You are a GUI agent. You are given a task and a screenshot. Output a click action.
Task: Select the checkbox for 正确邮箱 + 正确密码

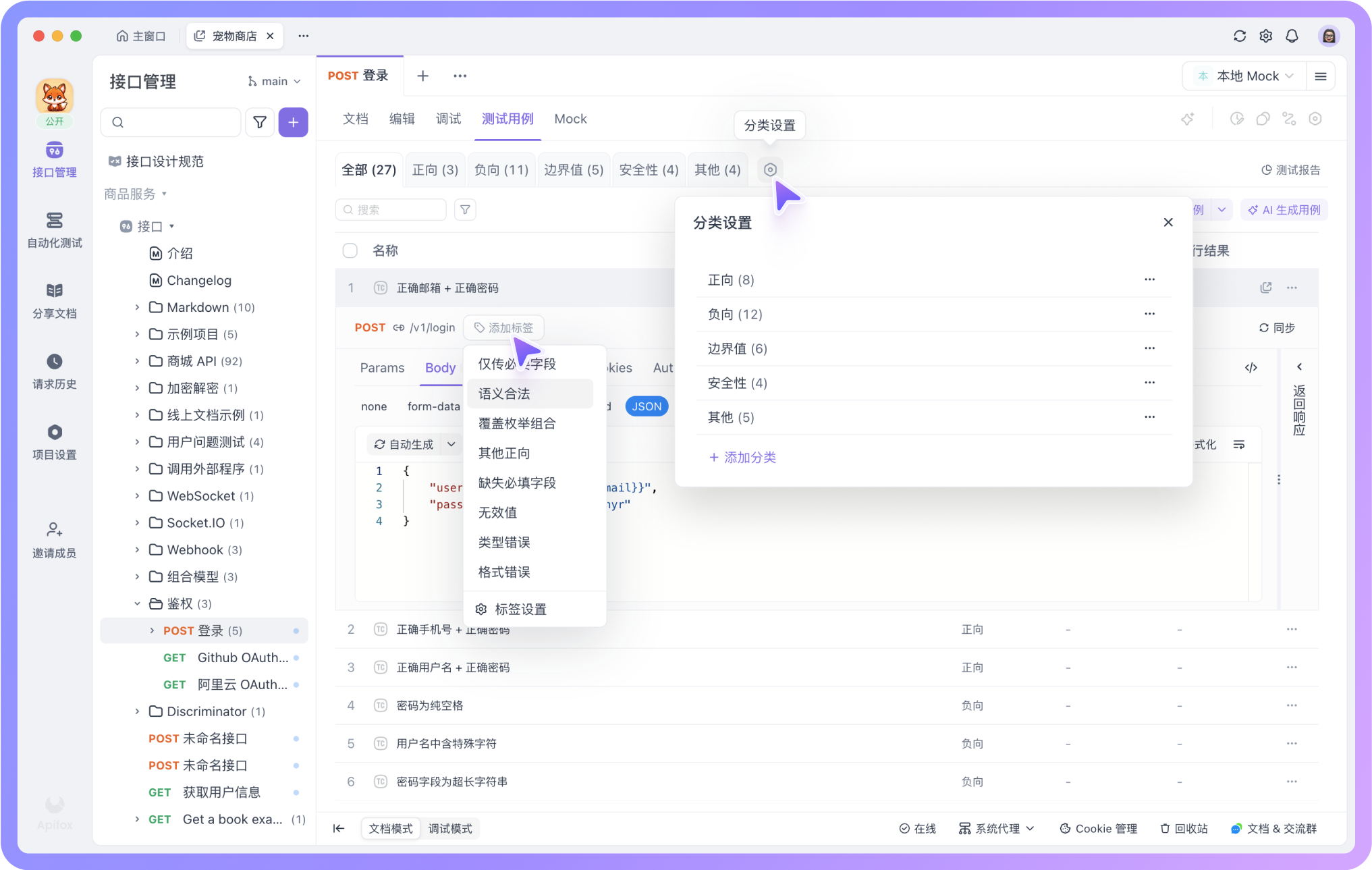(x=350, y=288)
